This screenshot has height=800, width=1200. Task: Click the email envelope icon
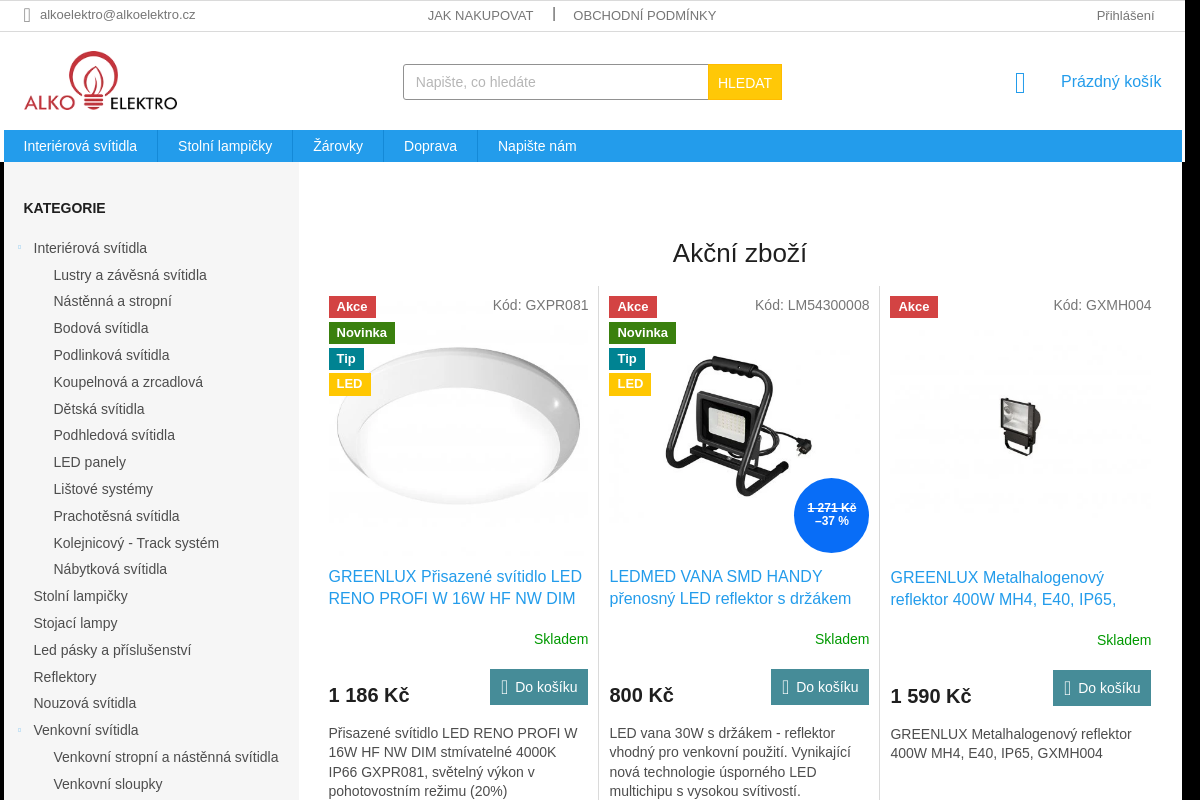point(27,15)
